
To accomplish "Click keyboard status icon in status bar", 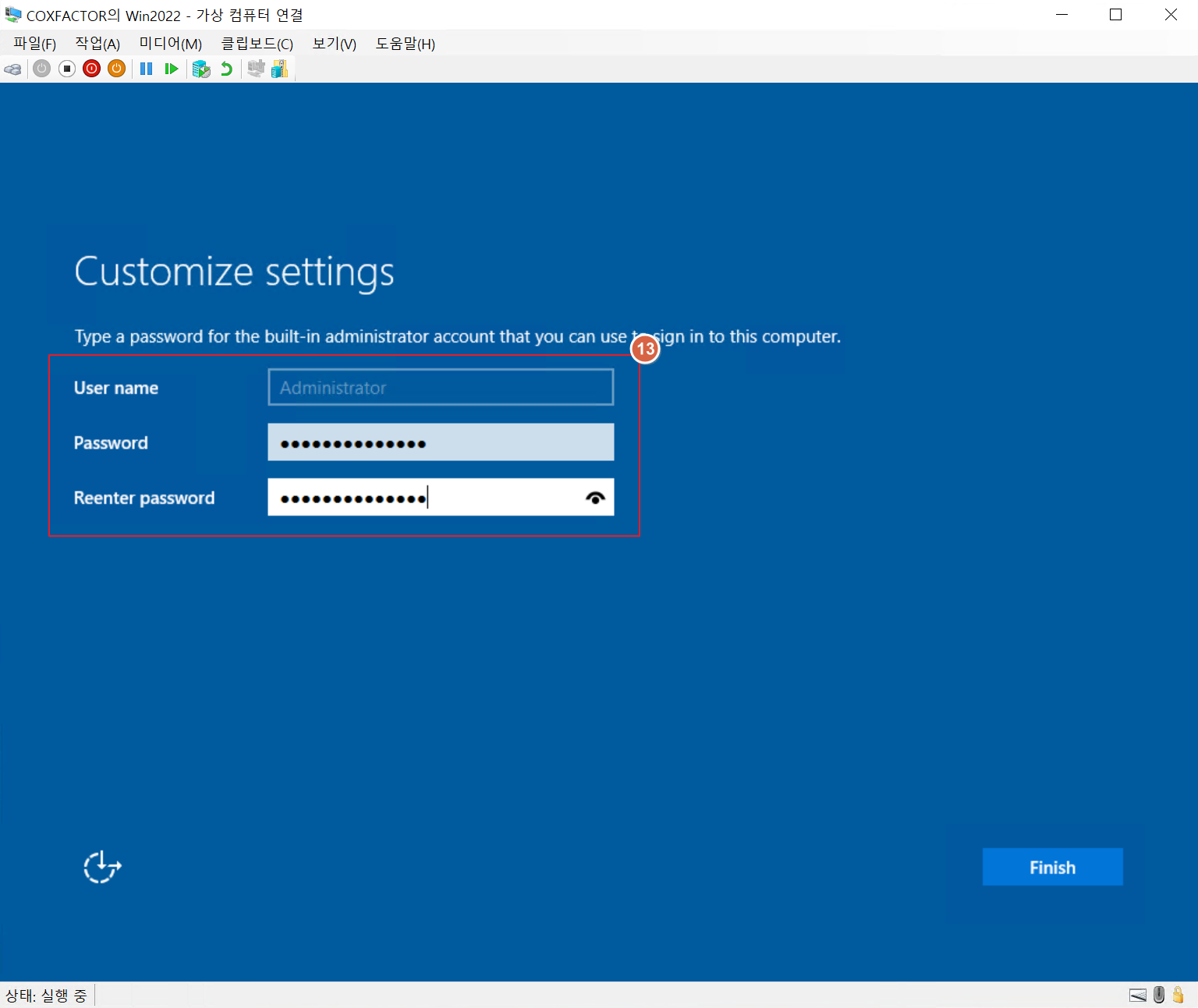I will pyautogui.click(x=1138, y=995).
